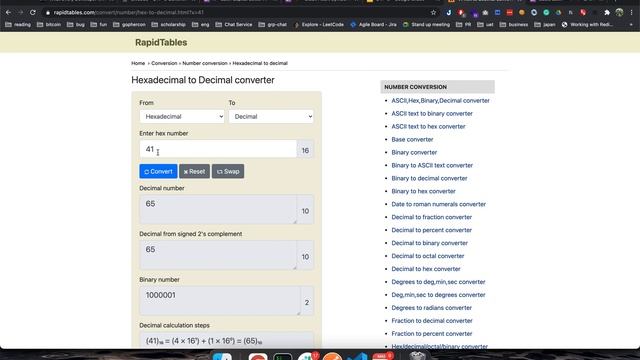Viewport: 640px width, 360px height.
Task: Open ASCII,Hex,Binary,Decimal converter link
Action: pyautogui.click(x=440, y=100)
